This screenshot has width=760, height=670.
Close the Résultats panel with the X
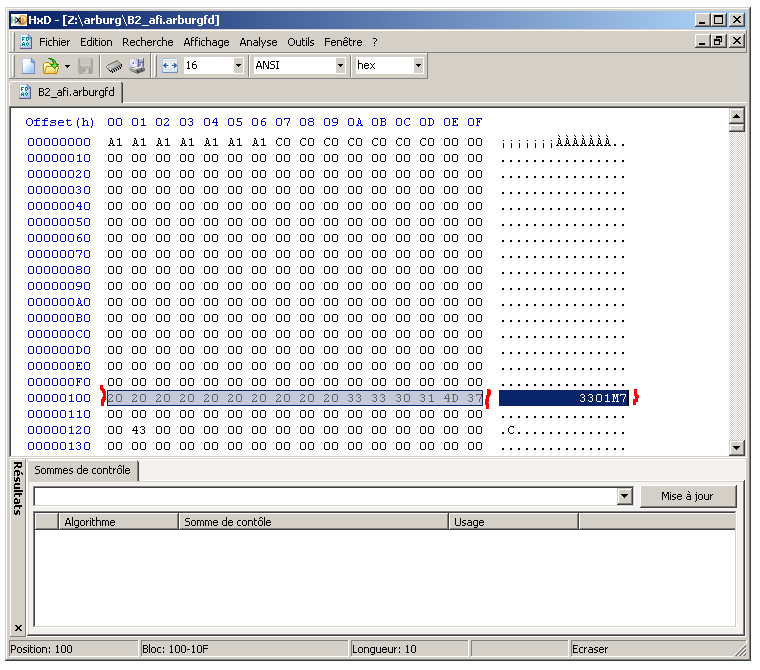click(x=18, y=628)
